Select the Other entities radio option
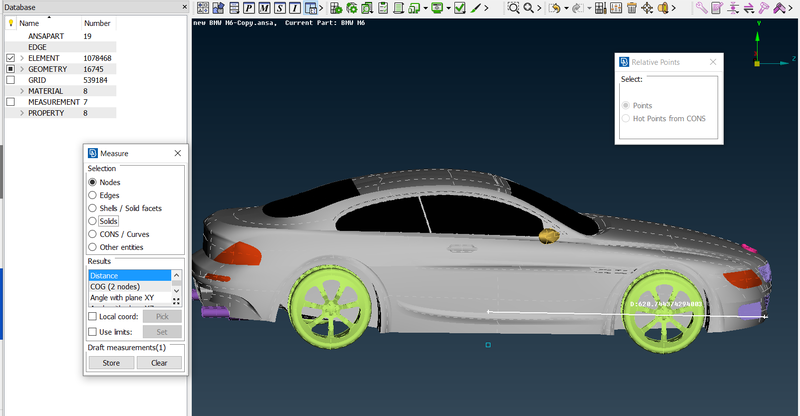This screenshot has height=416, width=800. tap(92, 247)
